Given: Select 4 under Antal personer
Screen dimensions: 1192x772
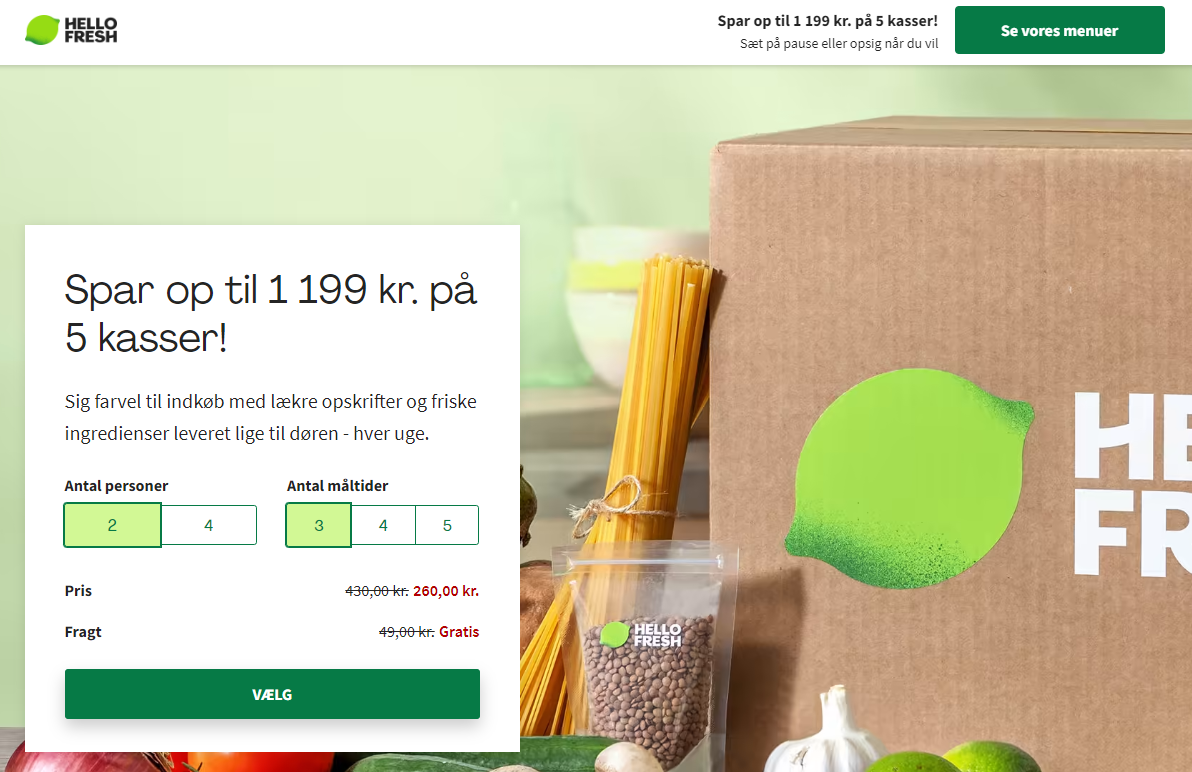Looking at the screenshot, I should (209, 525).
